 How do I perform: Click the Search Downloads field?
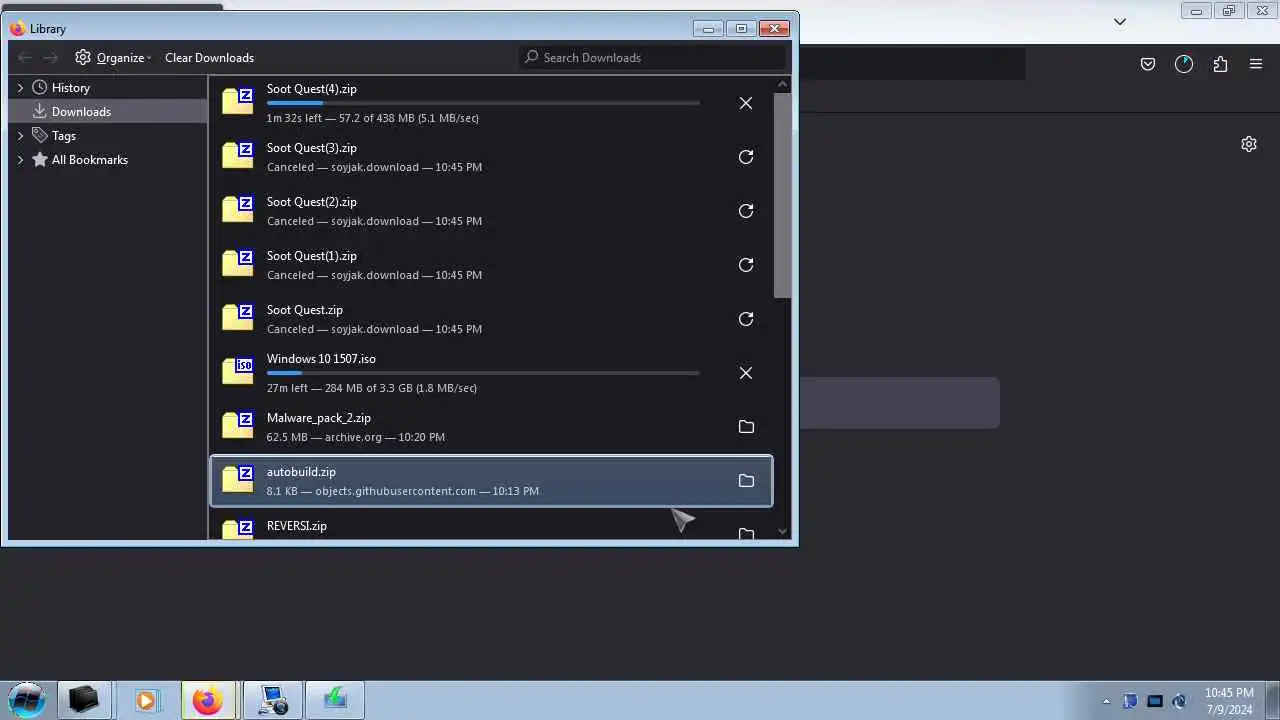click(x=653, y=58)
